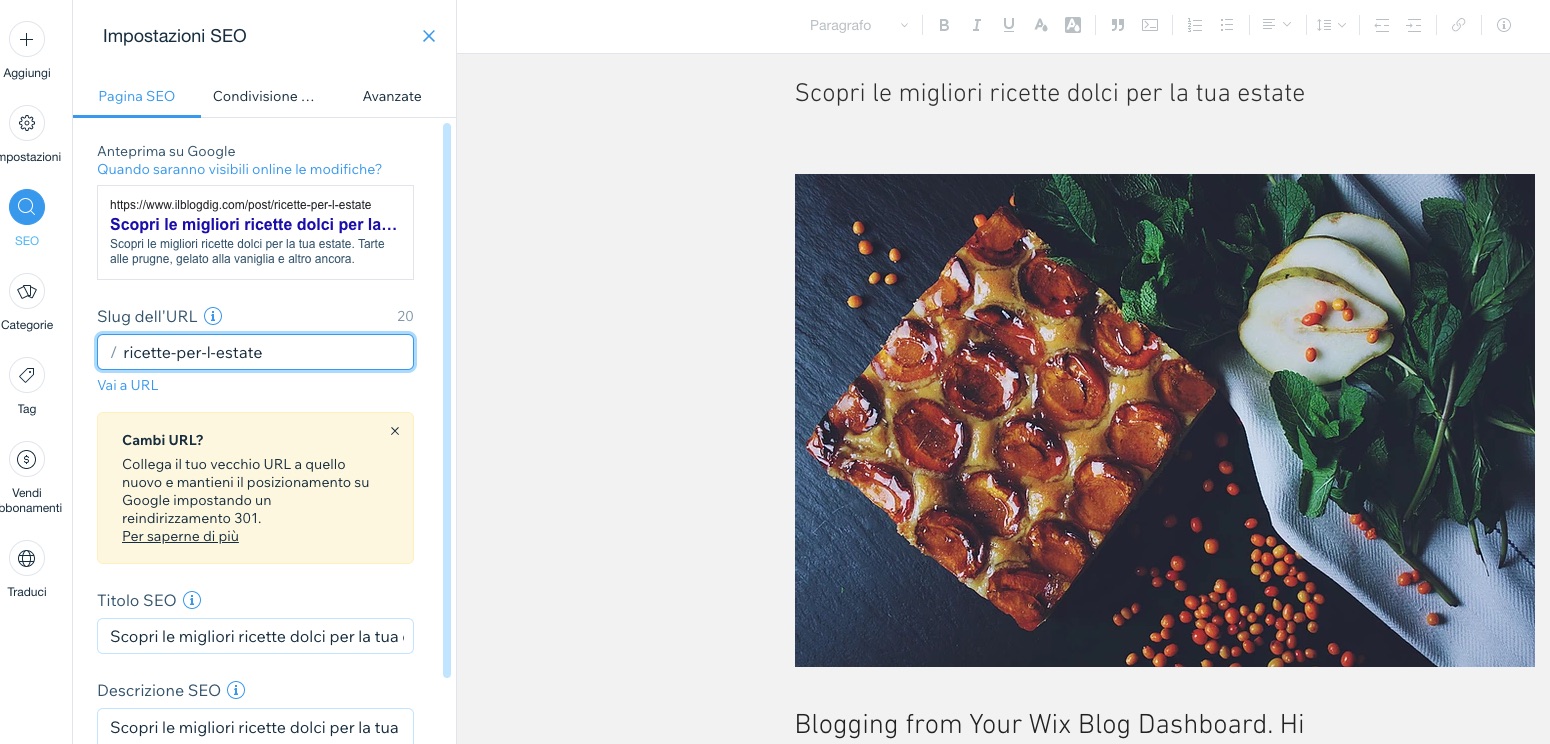Screen dimensions: 1550x744
Task: Click the Titolo SEO input field
Action: coord(255,636)
